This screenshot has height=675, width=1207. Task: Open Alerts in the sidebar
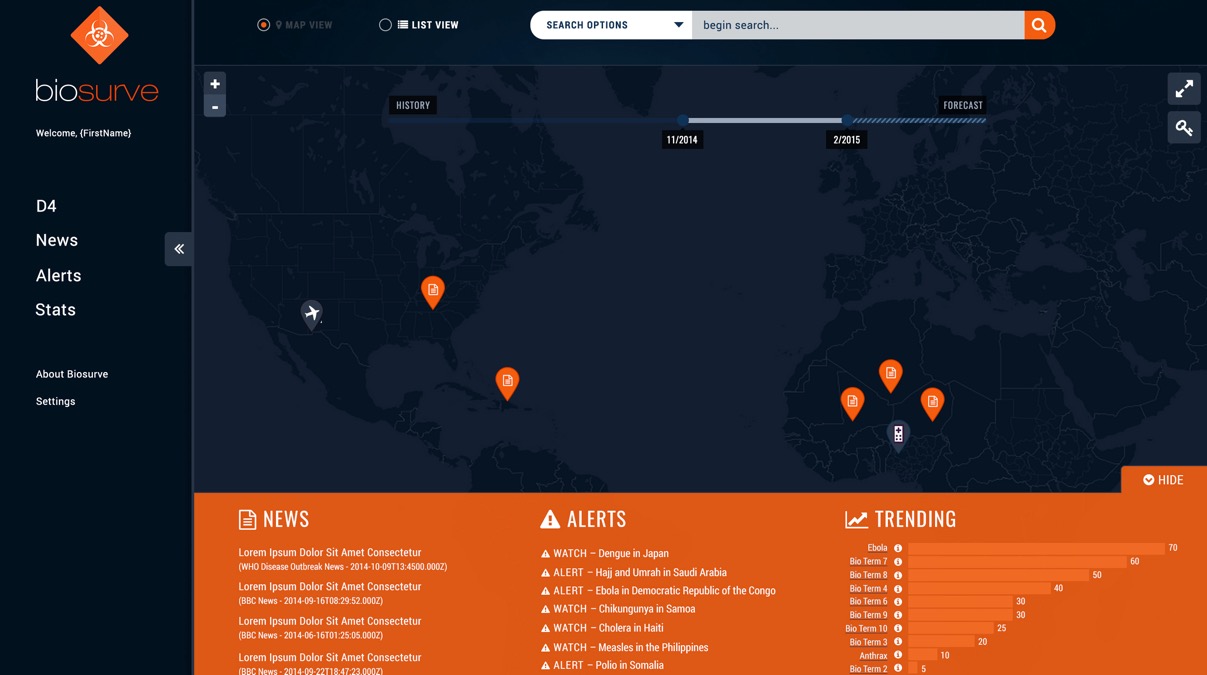tap(59, 275)
